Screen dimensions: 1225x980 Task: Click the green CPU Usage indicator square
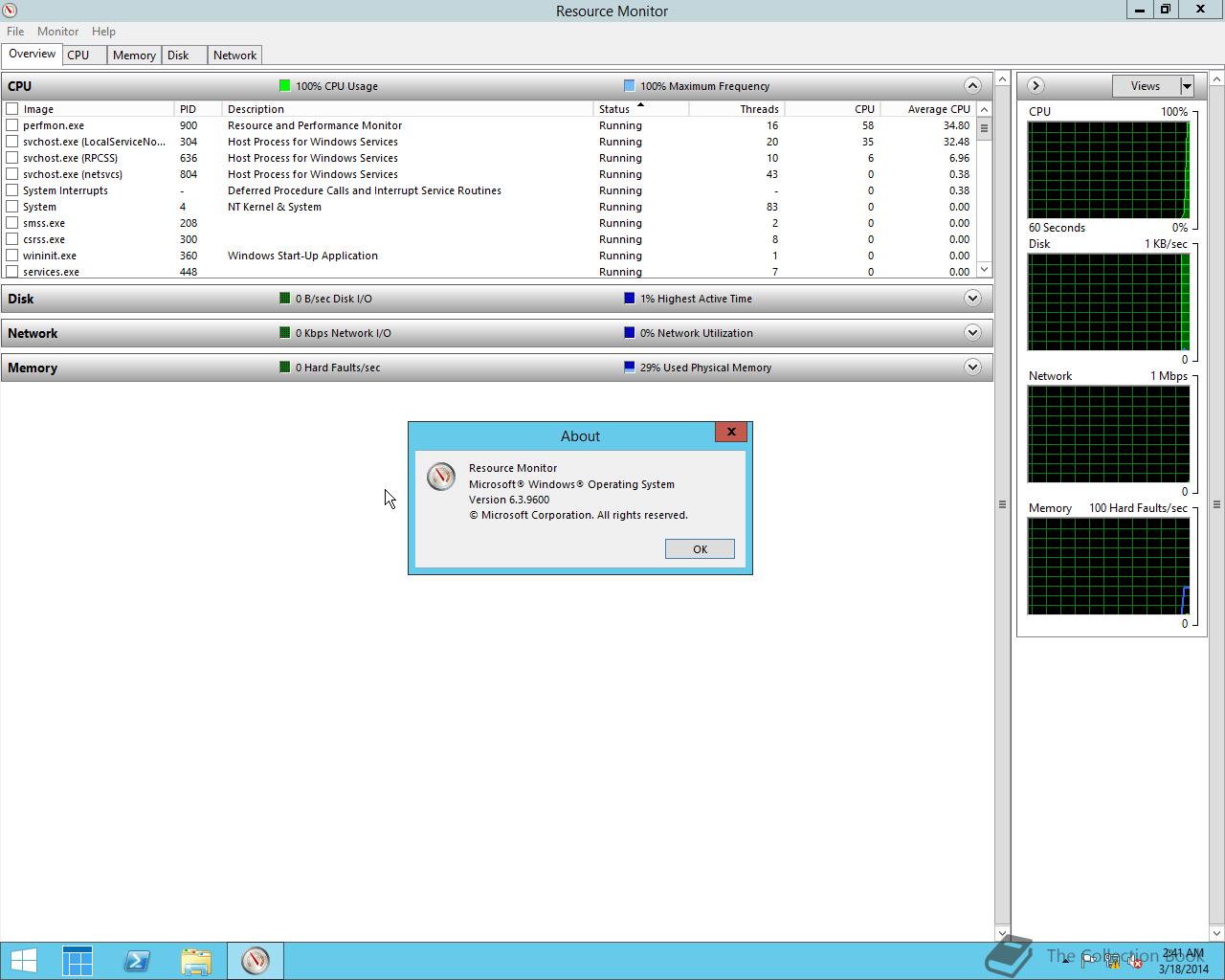click(284, 86)
